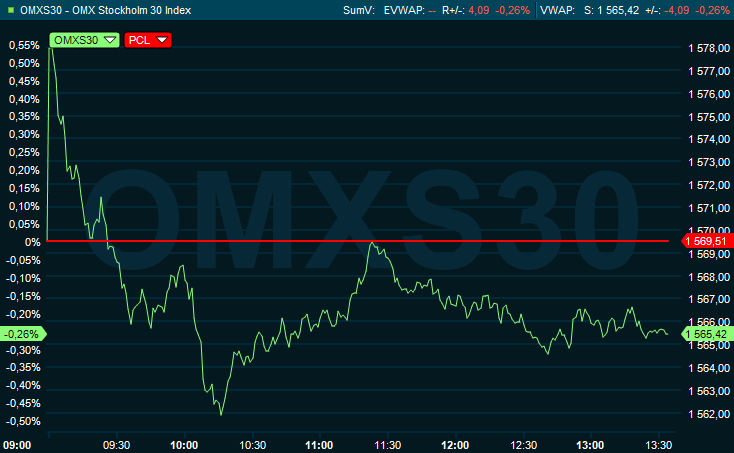Screen dimensions: 734x453
Task: Click the '12:00' time axis label
Action: pyautogui.click(x=455, y=445)
